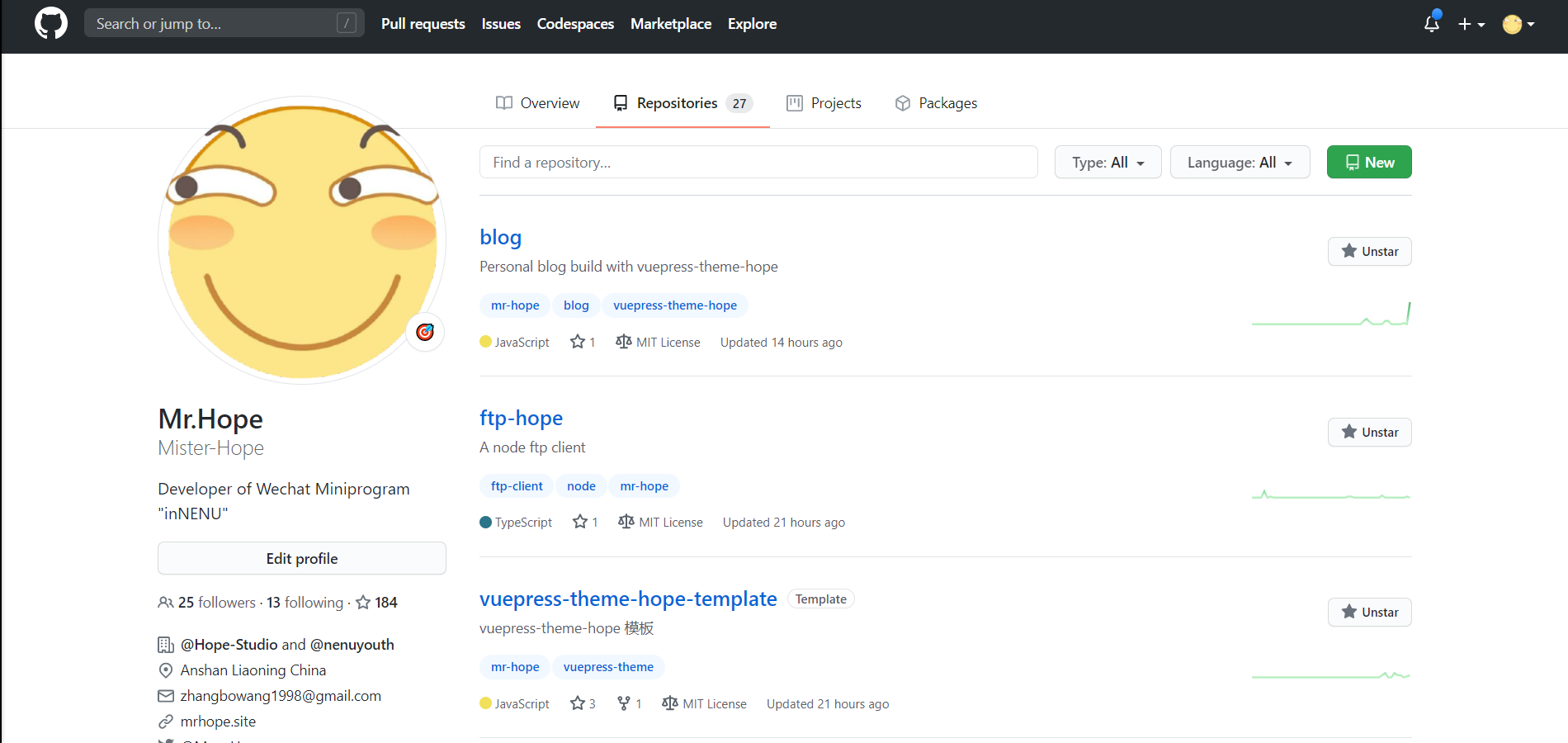
Task: Expand the Type: All filter dropdown
Action: (1108, 163)
